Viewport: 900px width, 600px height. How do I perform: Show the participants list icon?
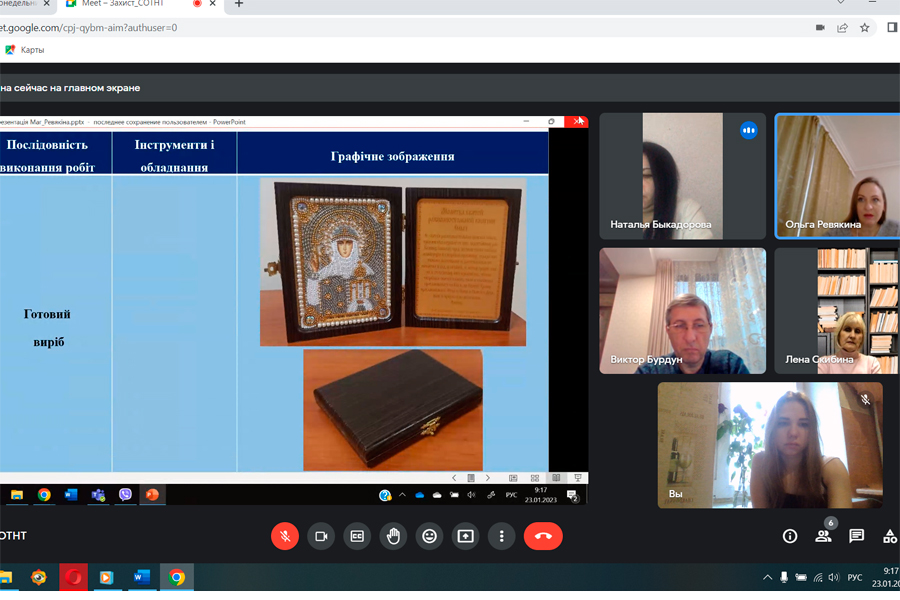(823, 536)
